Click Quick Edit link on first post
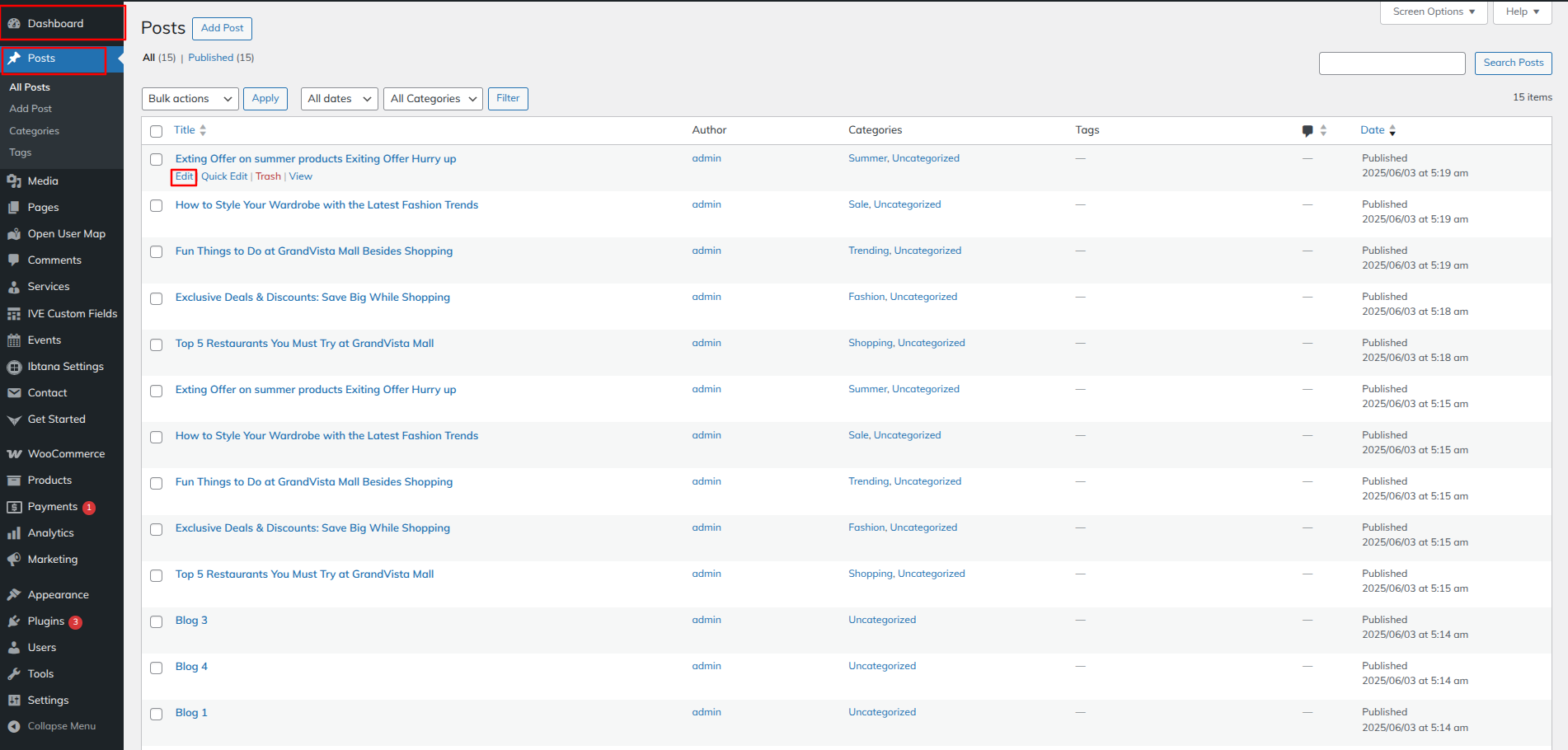This screenshot has width=1568, height=750. tap(224, 176)
